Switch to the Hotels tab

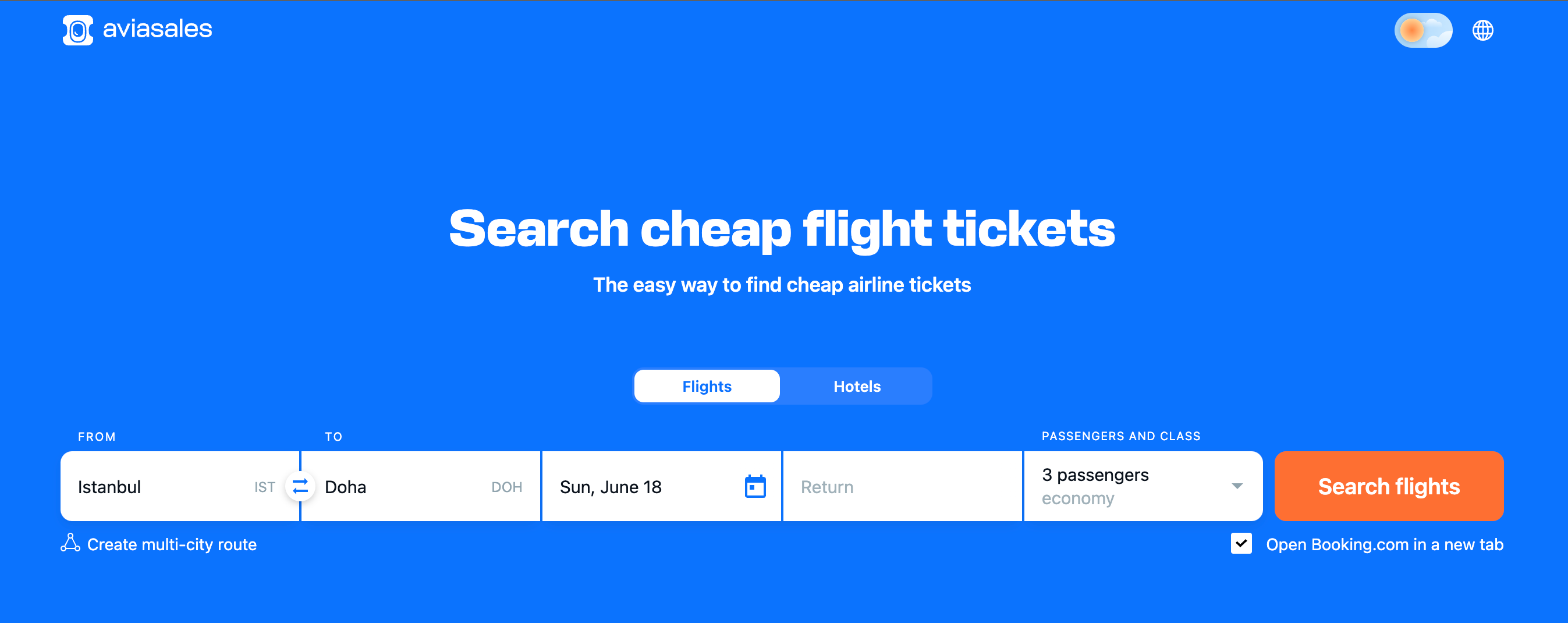[856, 386]
